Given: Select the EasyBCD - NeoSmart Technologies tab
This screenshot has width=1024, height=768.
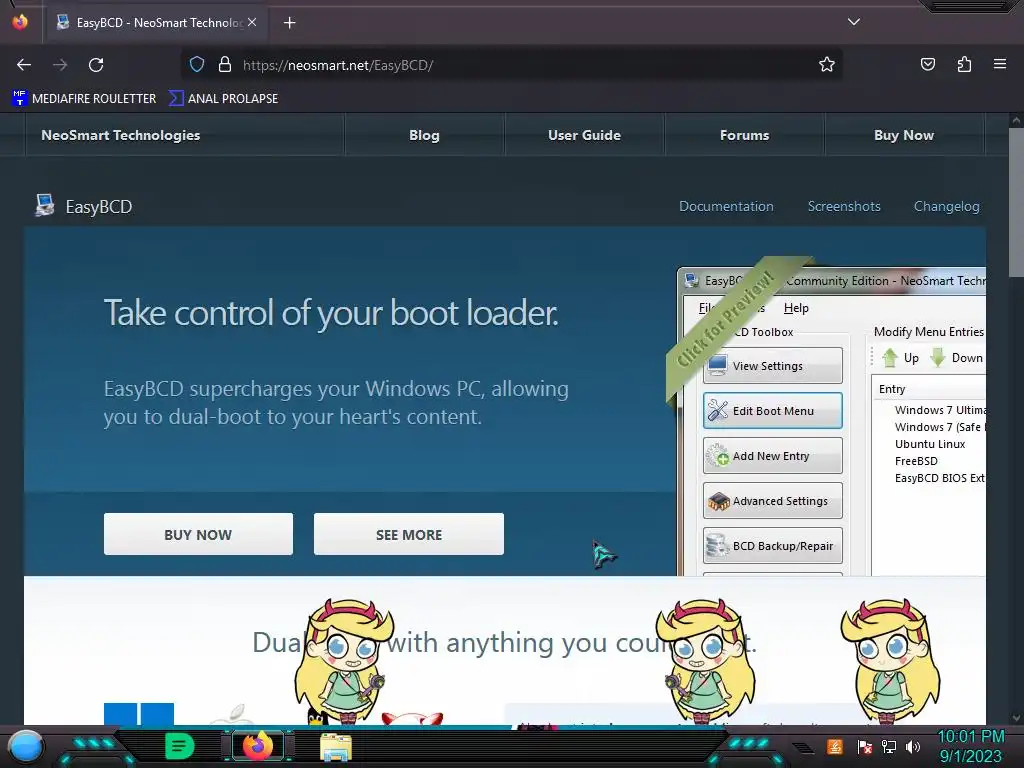Looking at the screenshot, I should pyautogui.click(x=157, y=23).
